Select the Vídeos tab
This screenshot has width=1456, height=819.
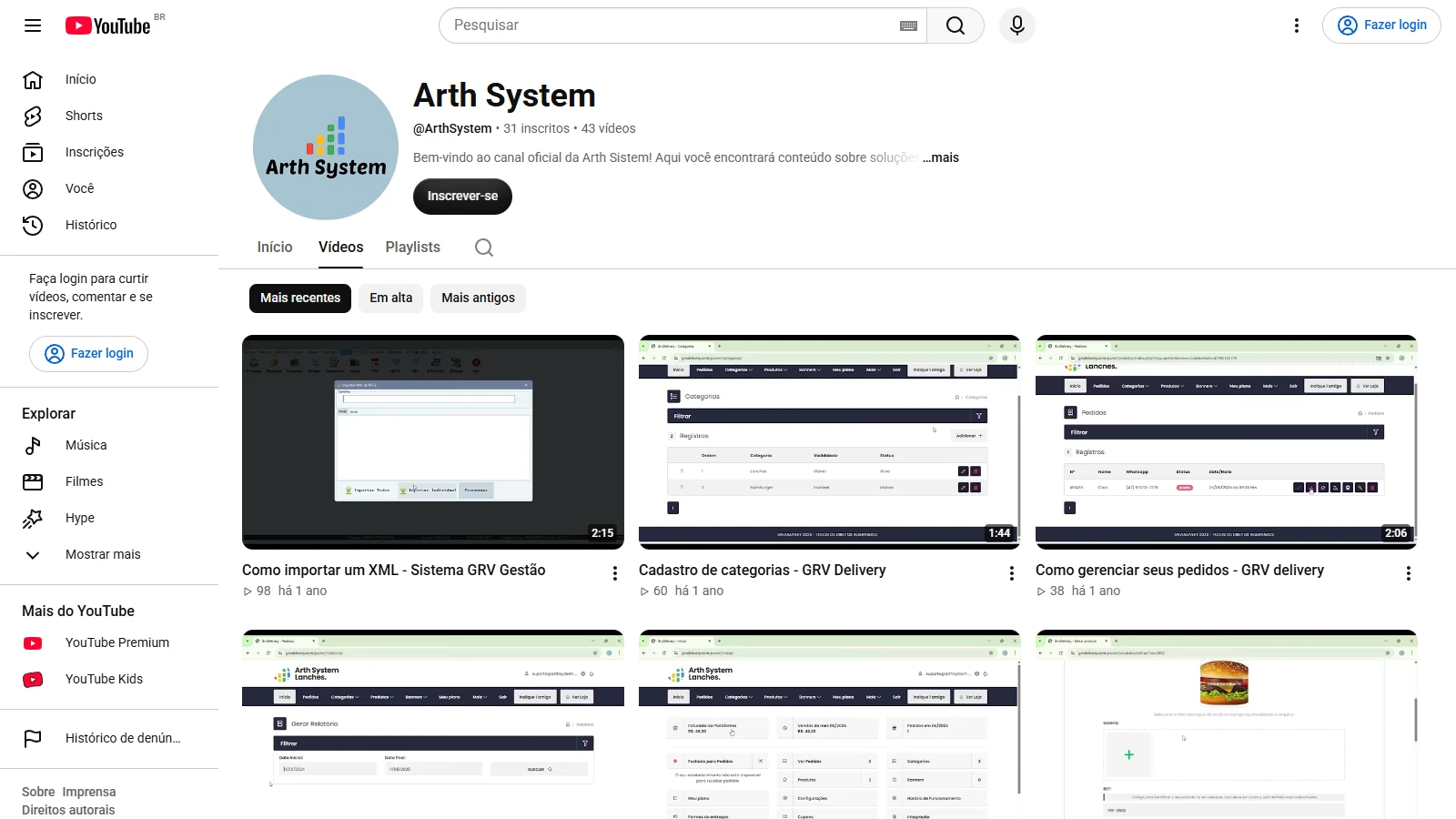[341, 248]
